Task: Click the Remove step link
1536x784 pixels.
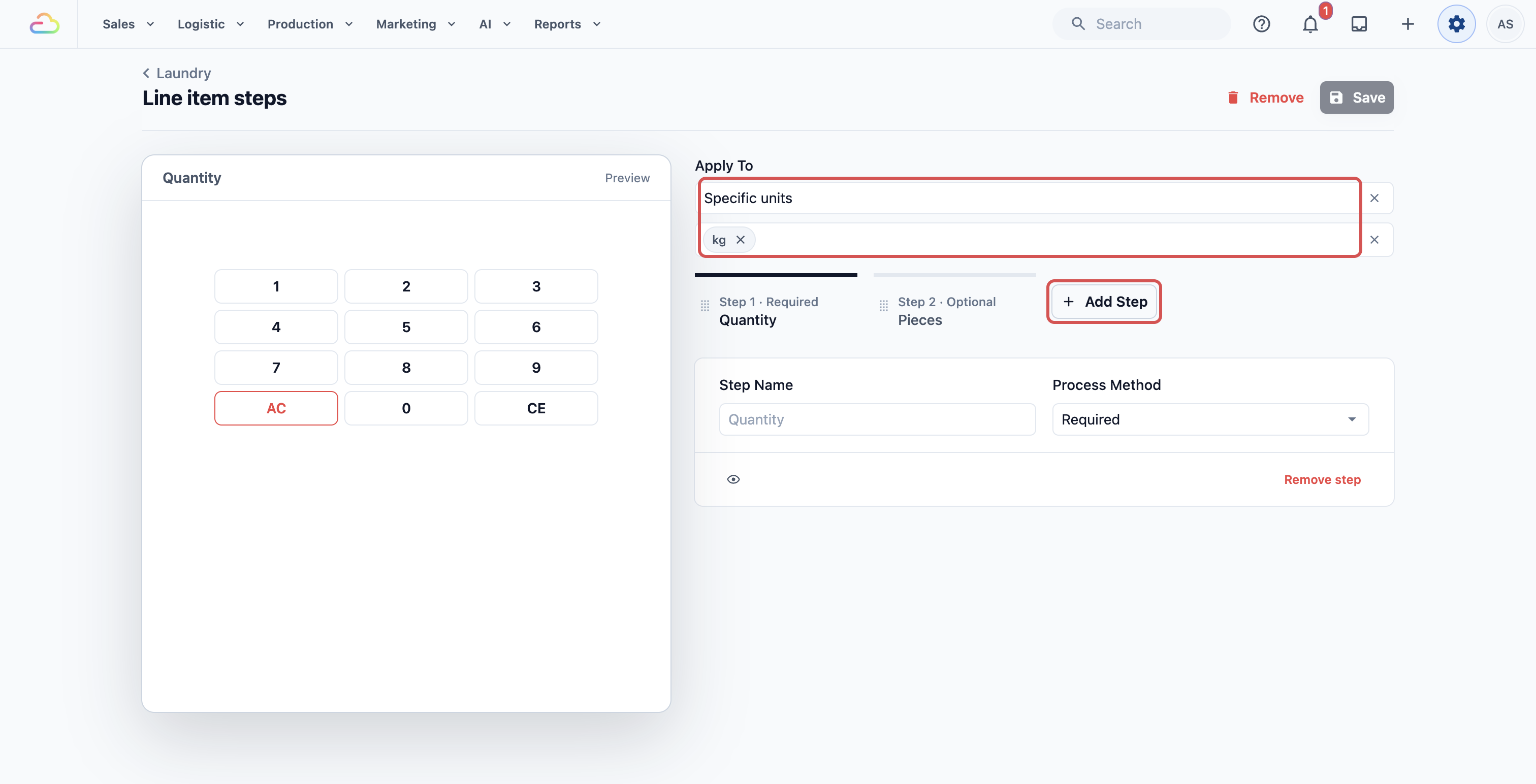Action: (1322, 479)
